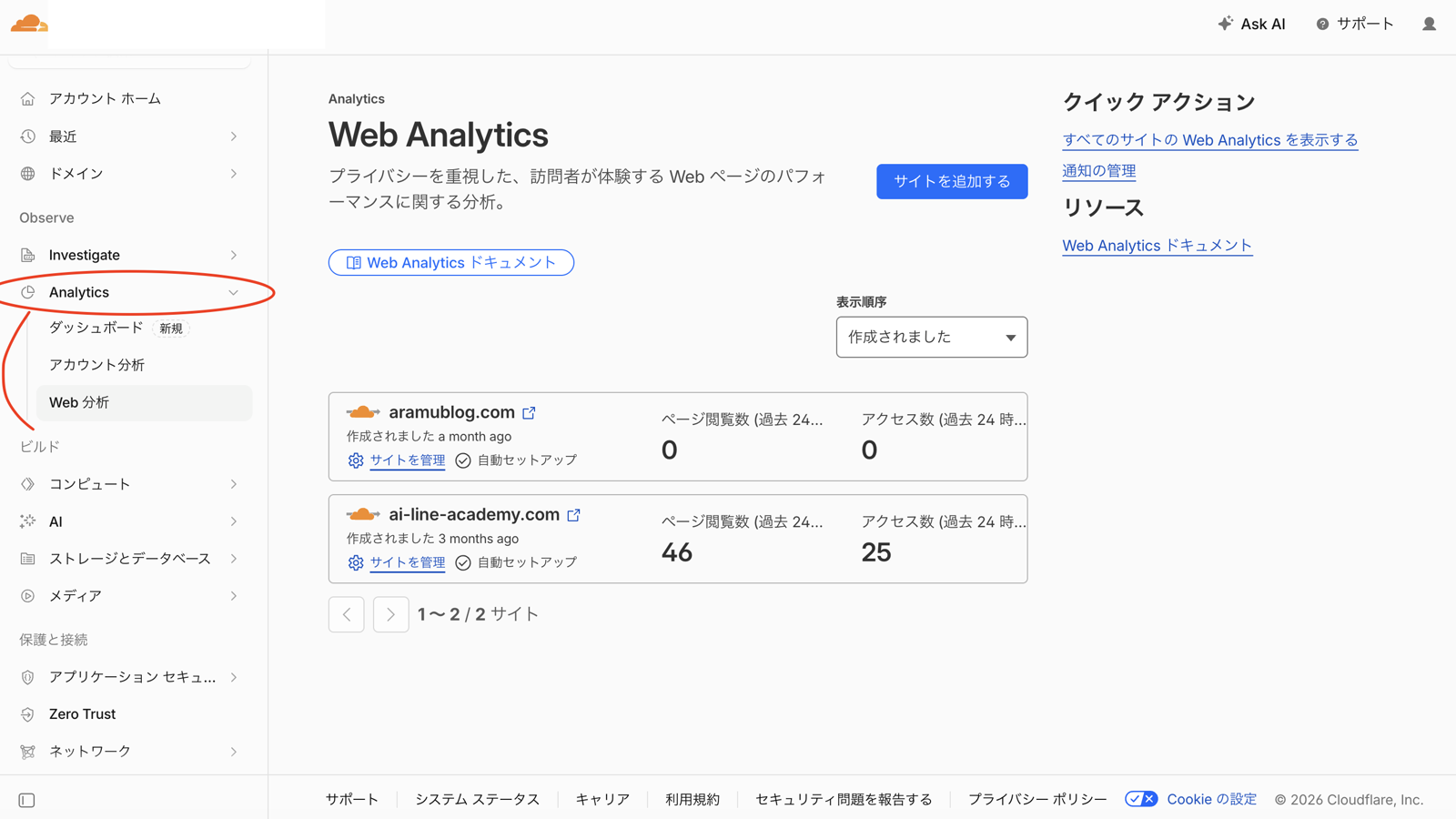Click すべてのサイトの Web Analytics を表示する link
This screenshot has height=819, width=1456.
(x=1210, y=140)
